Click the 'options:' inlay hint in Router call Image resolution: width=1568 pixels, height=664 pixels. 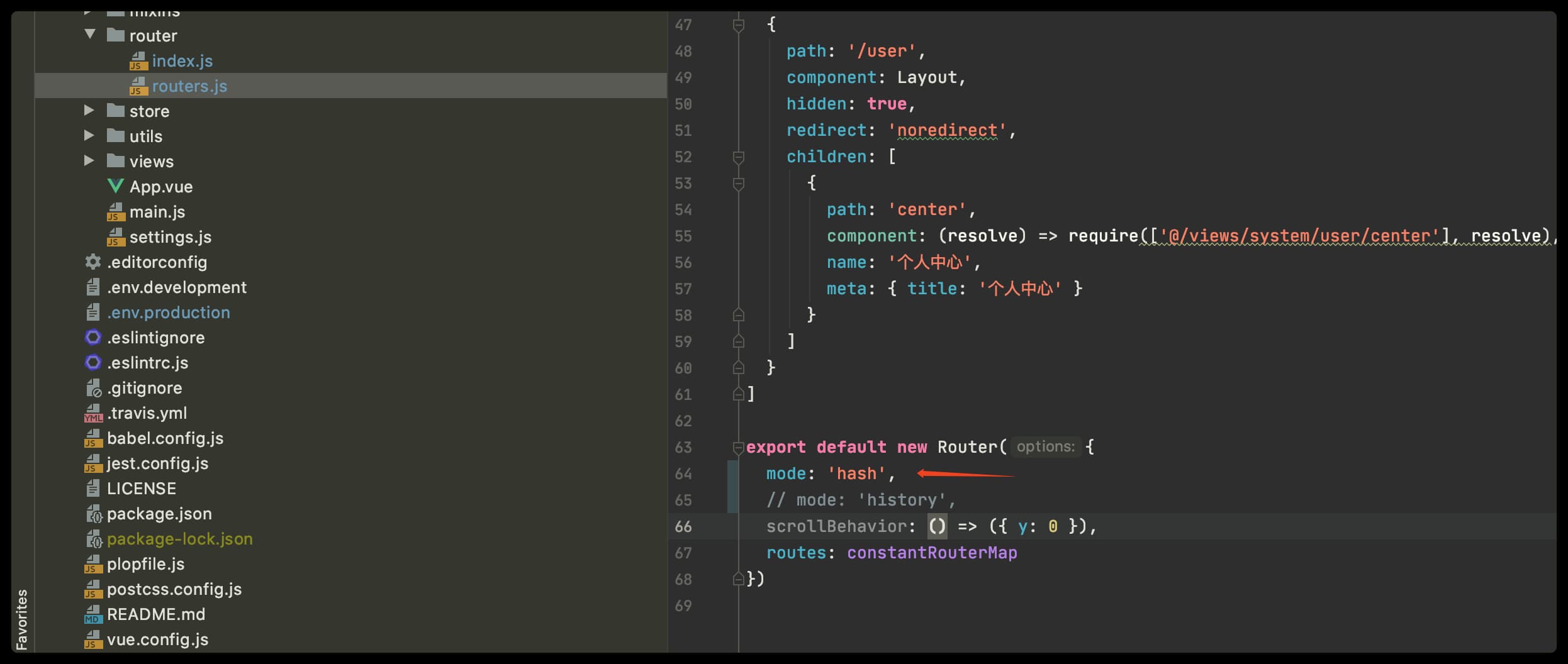click(1045, 447)
